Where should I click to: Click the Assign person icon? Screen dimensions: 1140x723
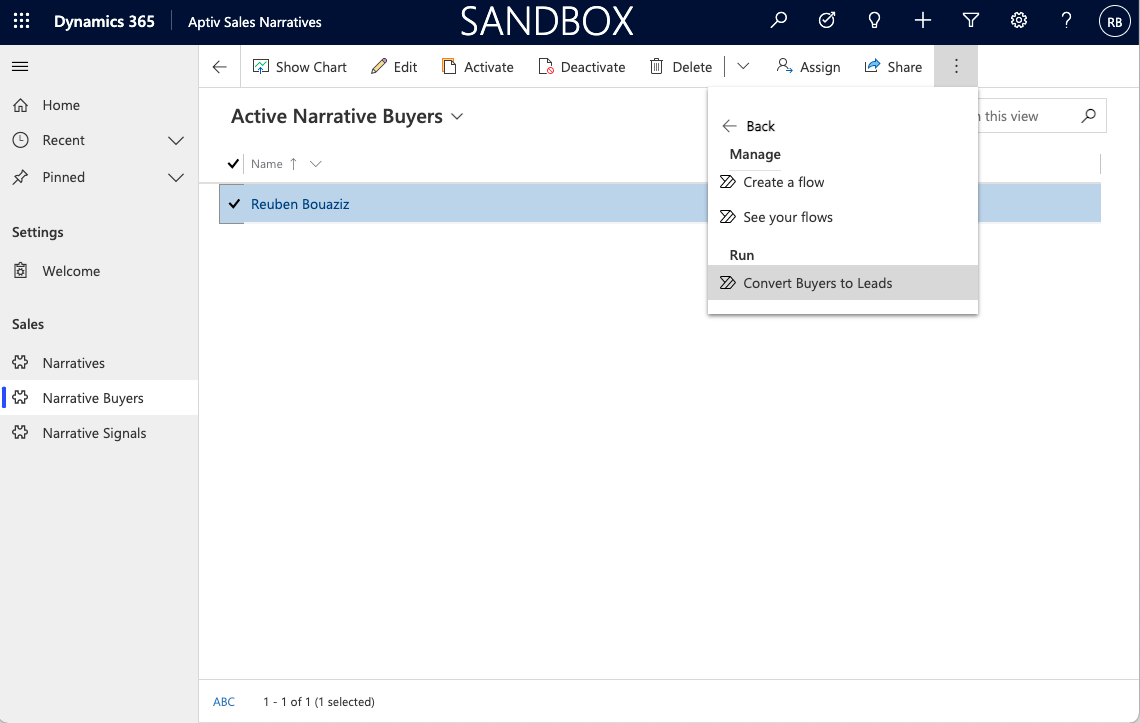click(x=784, y=66)
